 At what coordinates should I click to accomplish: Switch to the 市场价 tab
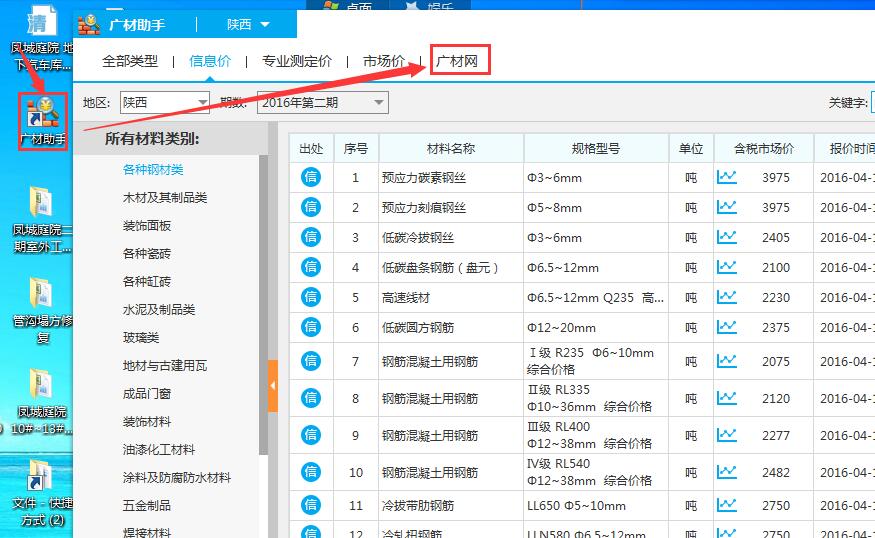384,61
